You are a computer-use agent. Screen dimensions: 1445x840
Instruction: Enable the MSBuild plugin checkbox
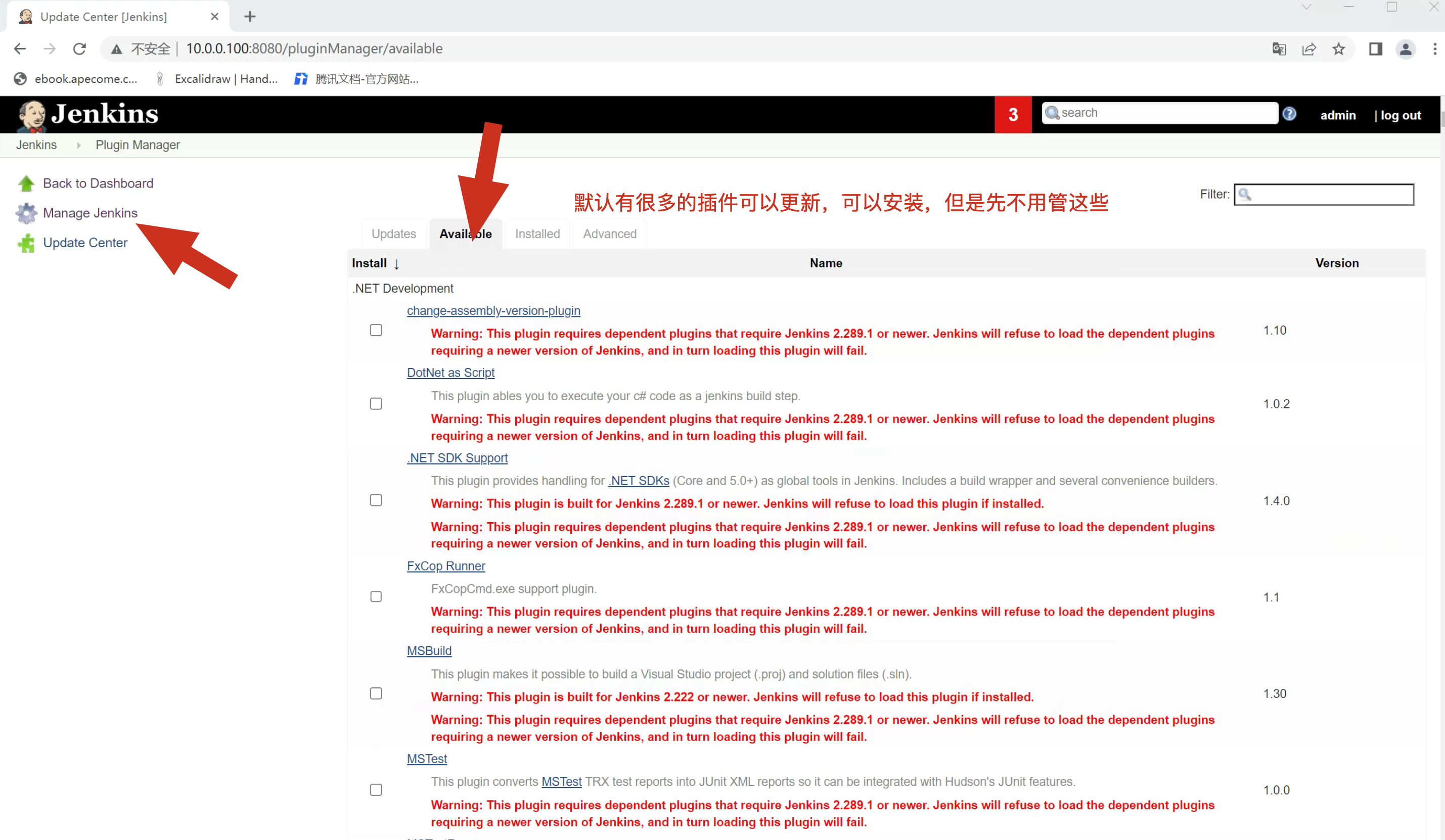coord(376,693)
